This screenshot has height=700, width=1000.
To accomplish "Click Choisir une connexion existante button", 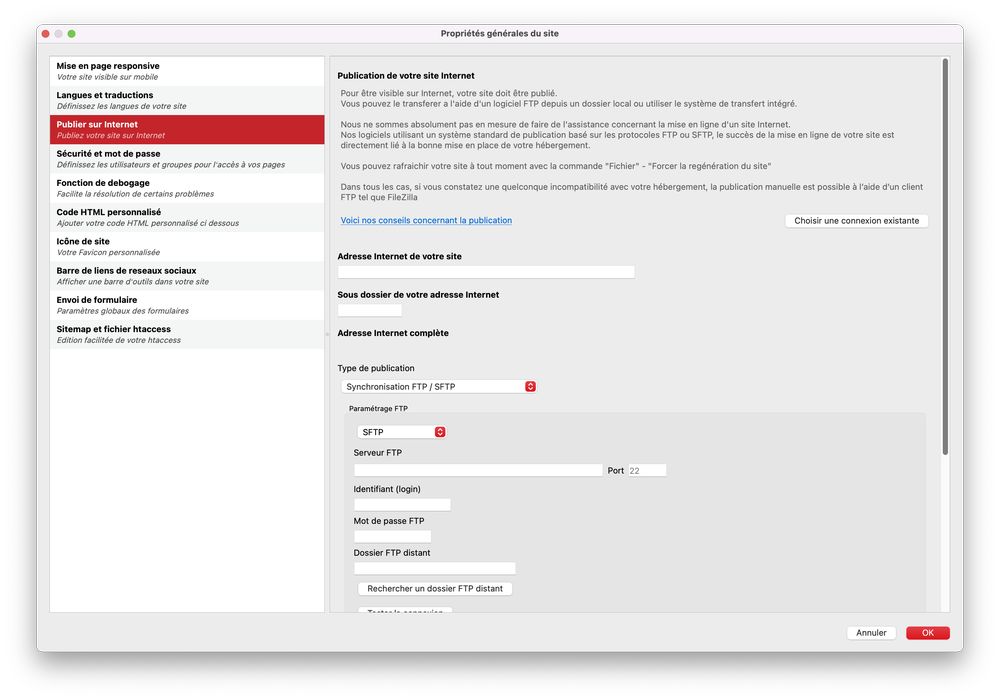I will (856, 220).
